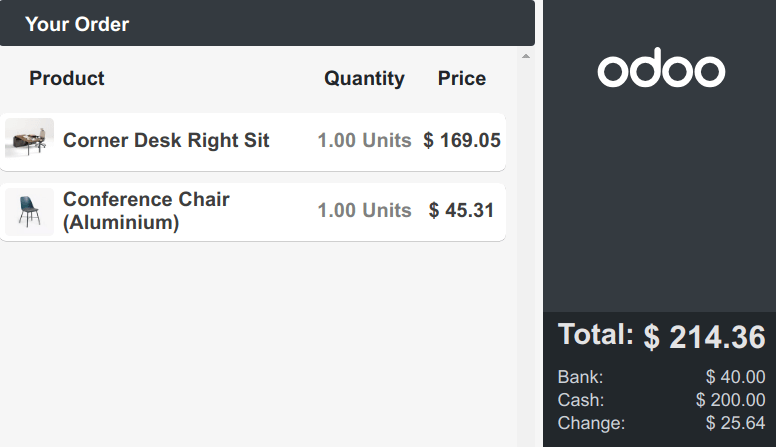Select the Conference Chair (Aluminium) name

146,211
